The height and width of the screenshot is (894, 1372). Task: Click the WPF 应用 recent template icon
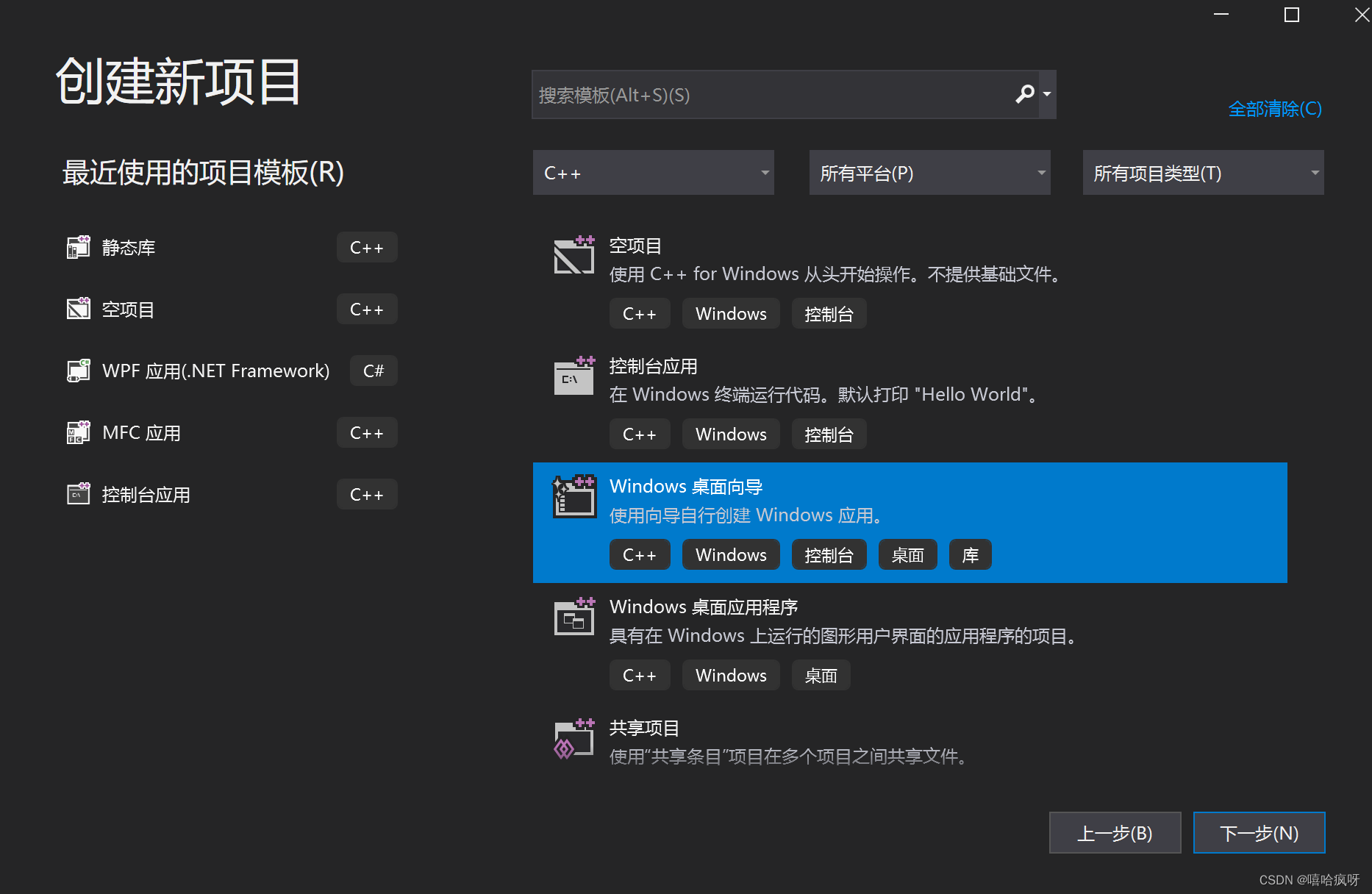point(79,371)
